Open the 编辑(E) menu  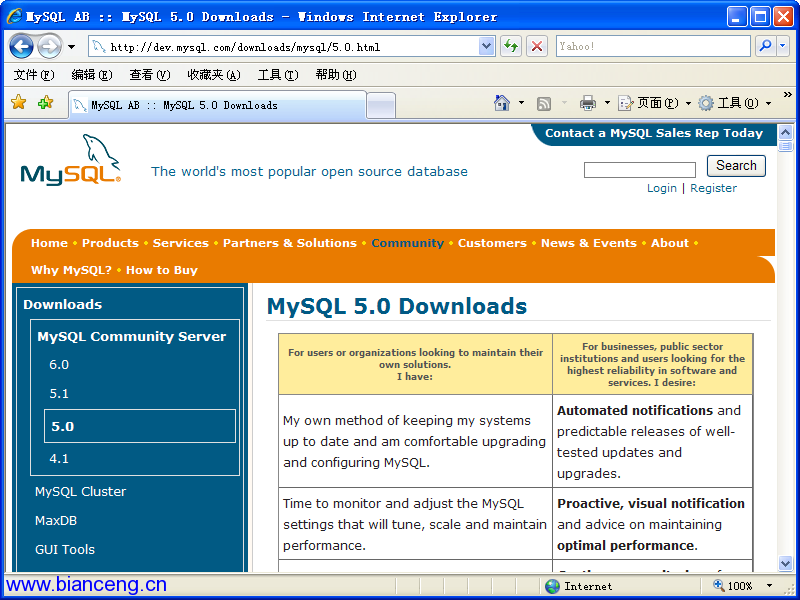pyautogui.click(x=91, y=75)
